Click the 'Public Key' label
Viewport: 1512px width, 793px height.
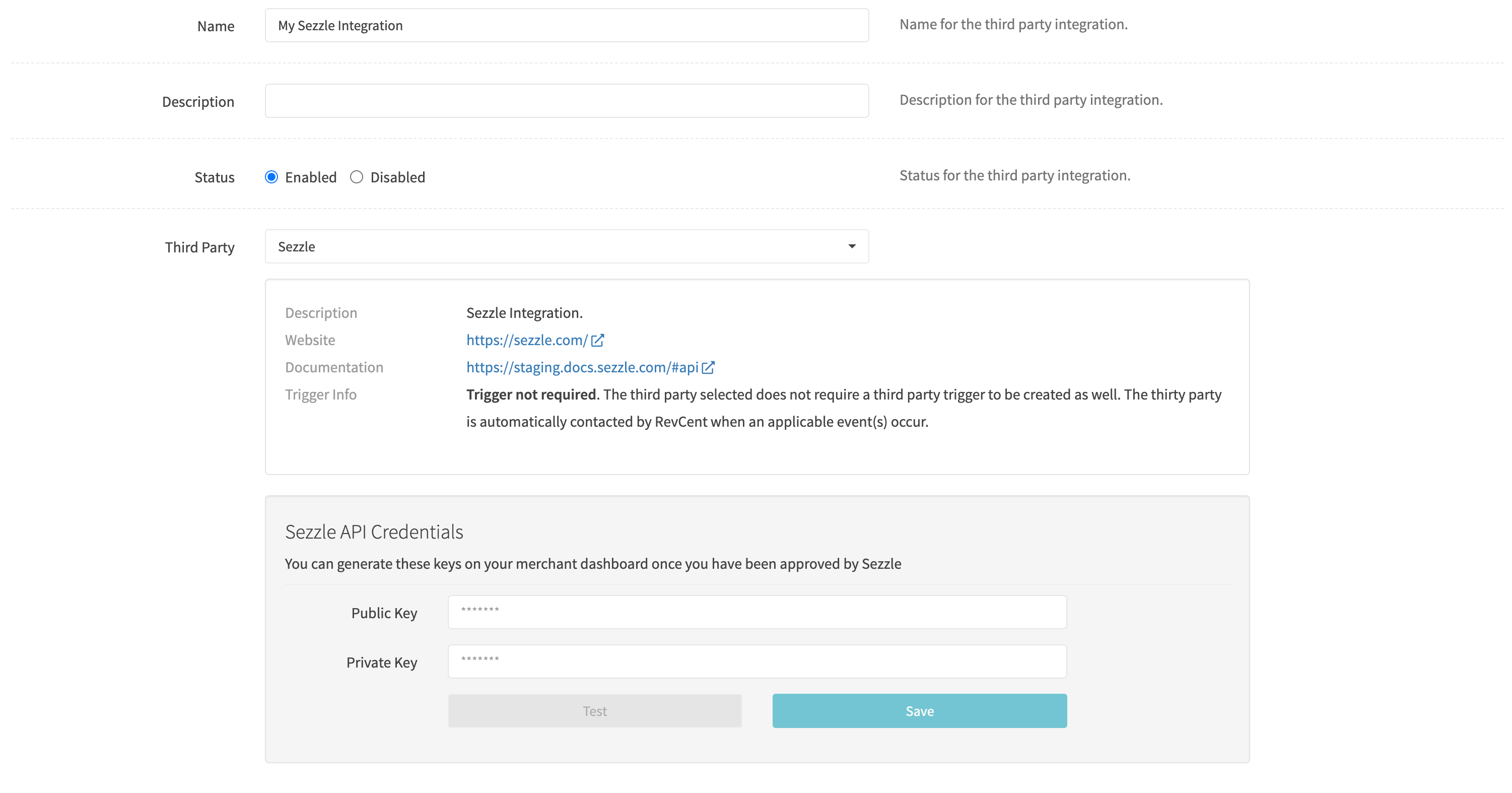coord(384,613)
